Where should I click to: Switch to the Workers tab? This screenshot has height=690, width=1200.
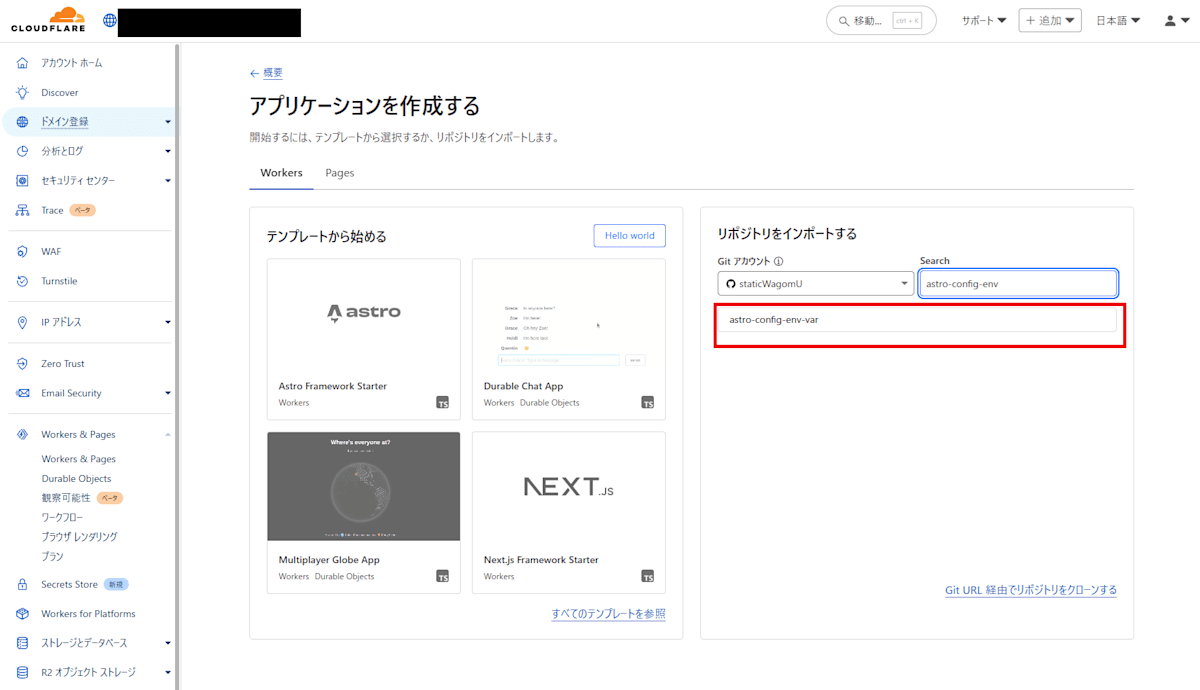click(x=281, y=173)
